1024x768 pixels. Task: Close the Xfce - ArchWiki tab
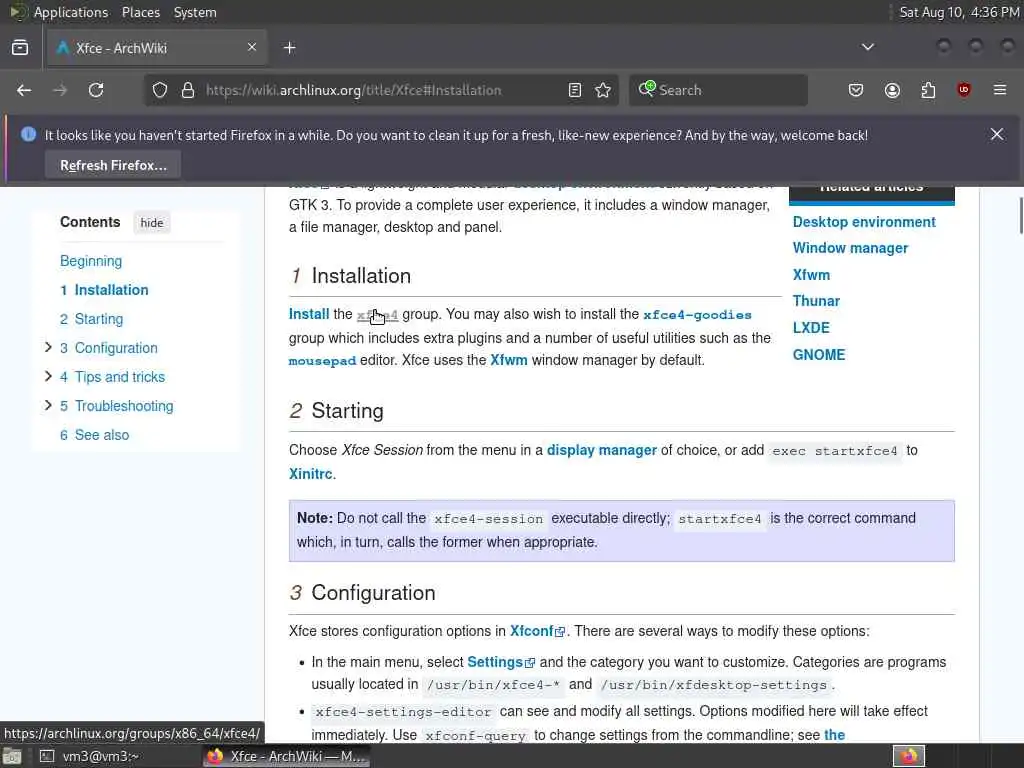point(252,47)
